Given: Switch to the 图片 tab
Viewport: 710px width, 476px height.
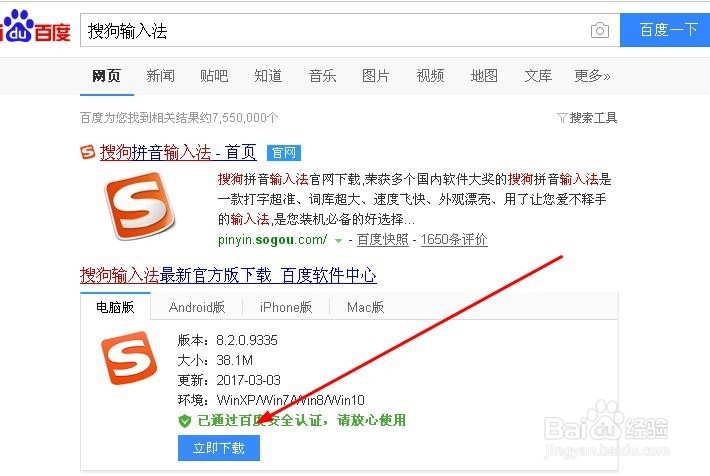Looking at the screenshot, I should 376,76.
